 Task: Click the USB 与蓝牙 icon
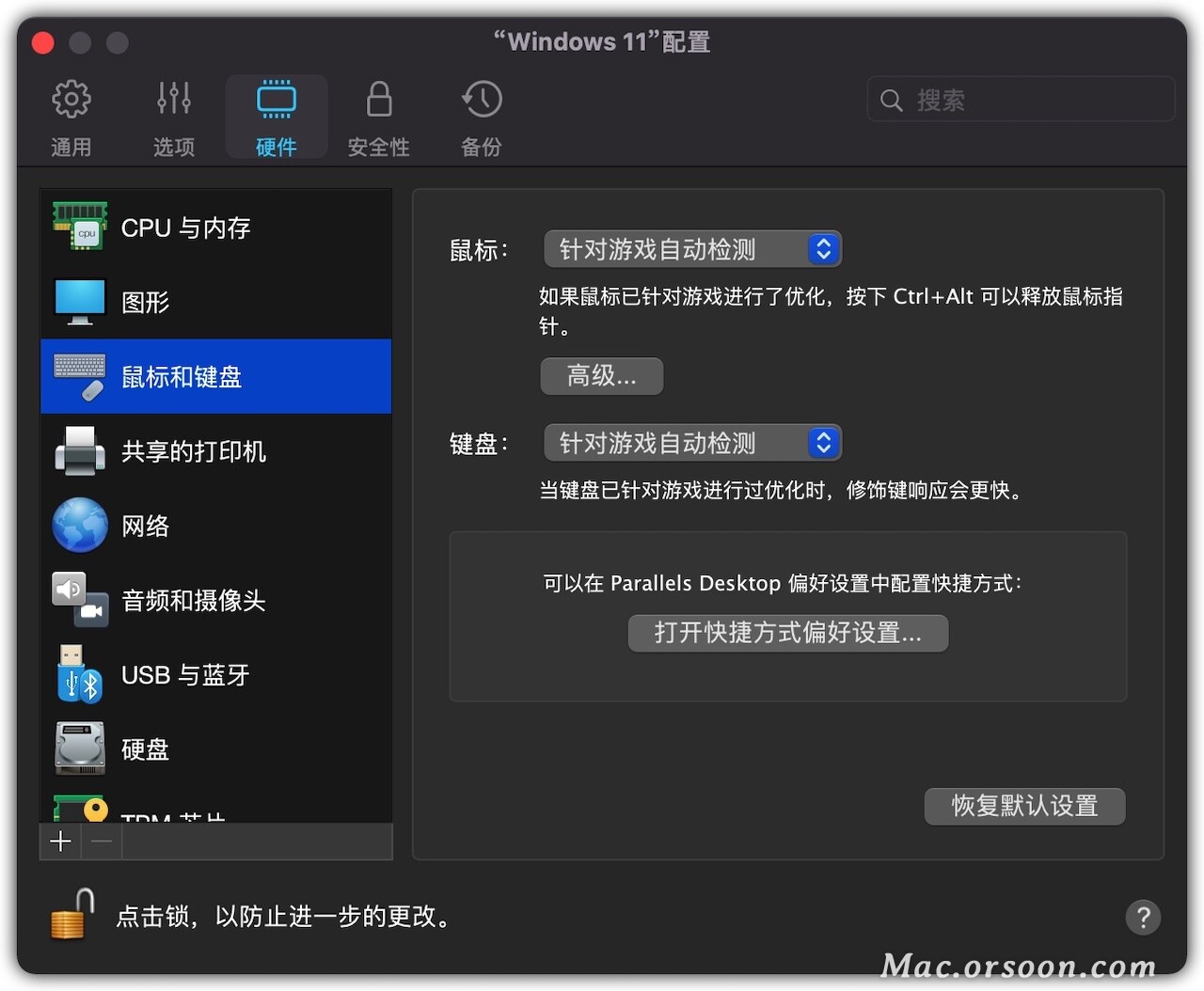click(80, 674)
